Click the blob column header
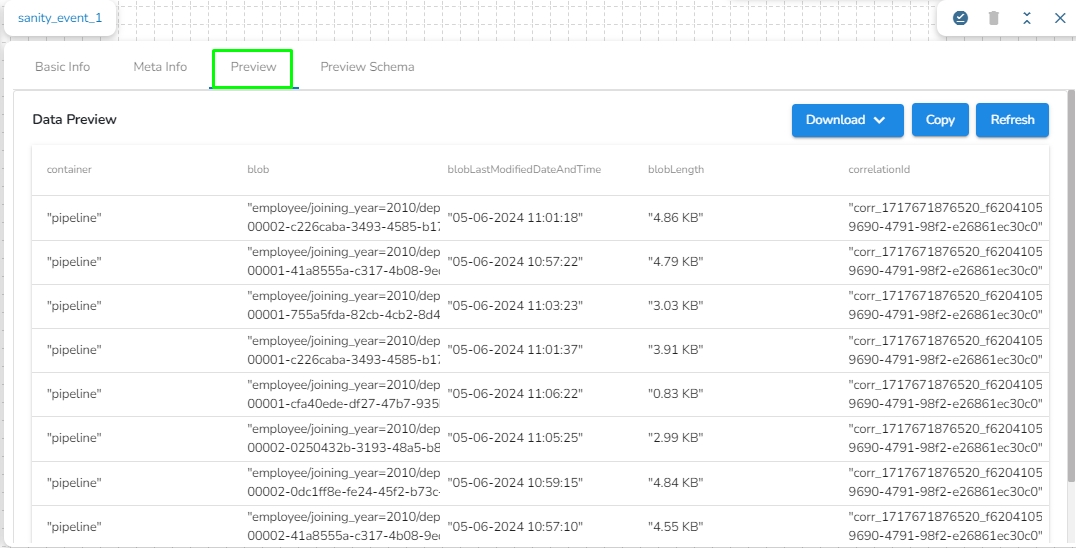This screenshot has height=548, width=1076. 258,169
